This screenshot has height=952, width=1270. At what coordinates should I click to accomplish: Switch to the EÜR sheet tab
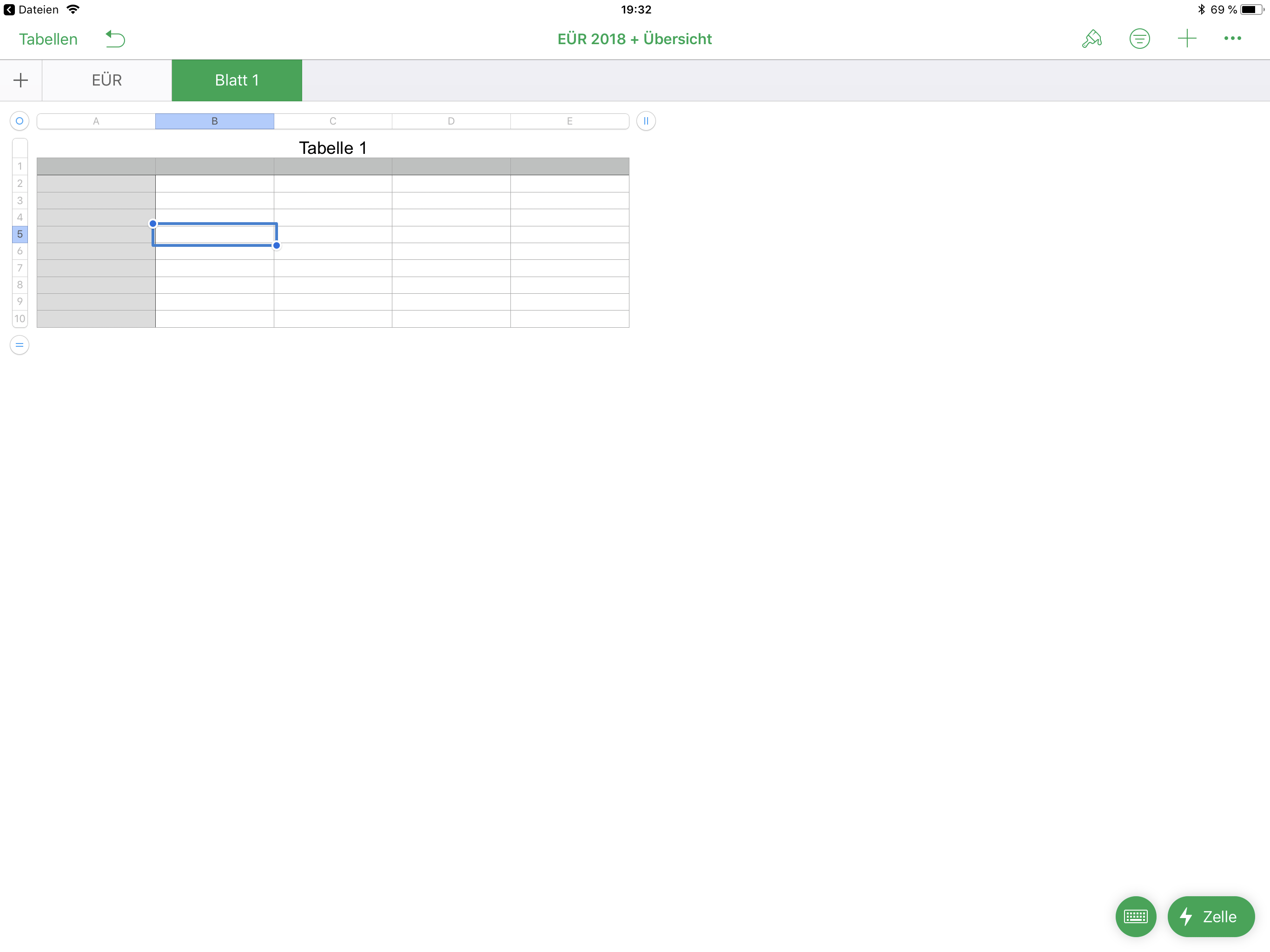pyautogui.click(x=107, y=80)
